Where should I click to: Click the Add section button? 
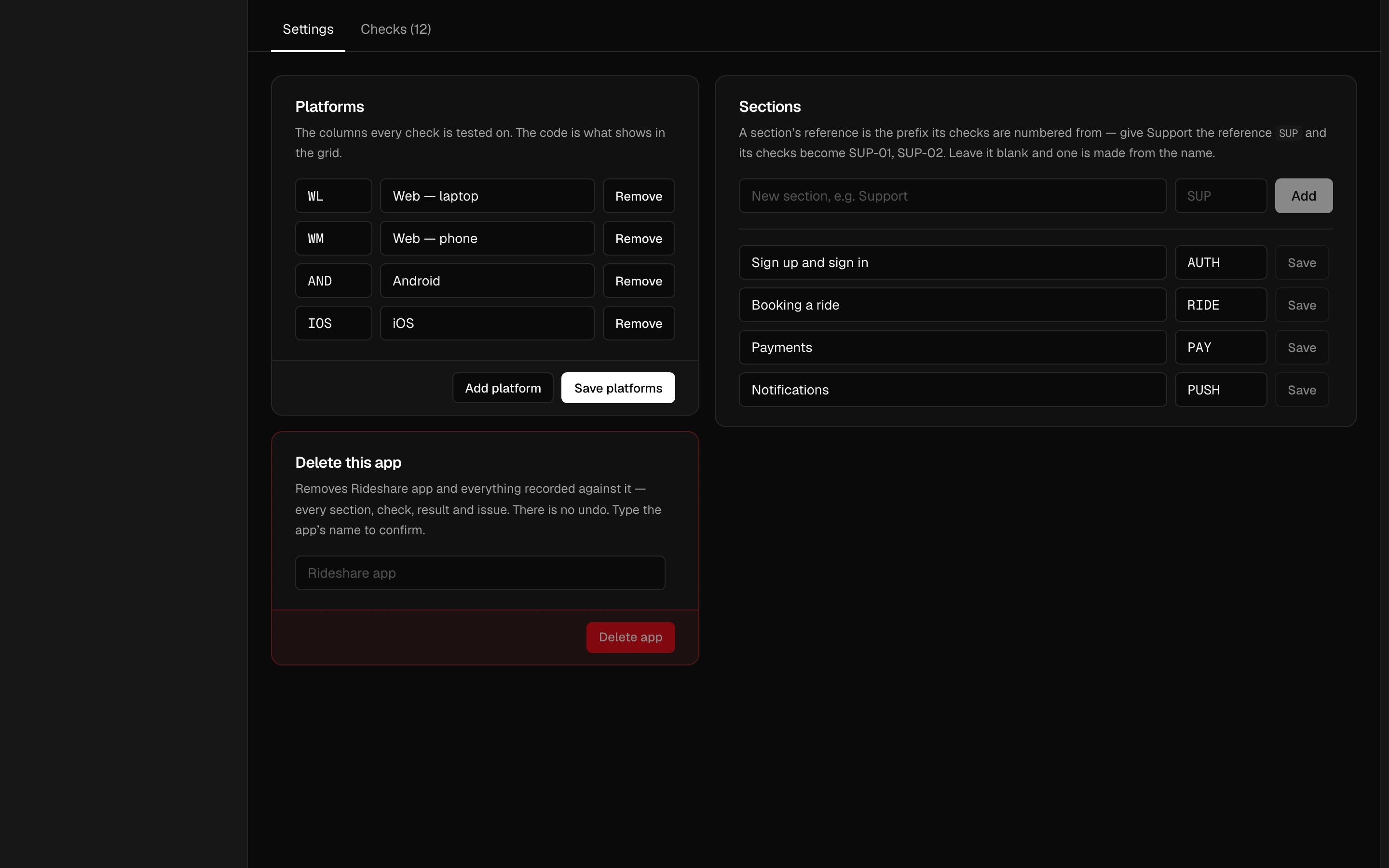pos(1304,196)
